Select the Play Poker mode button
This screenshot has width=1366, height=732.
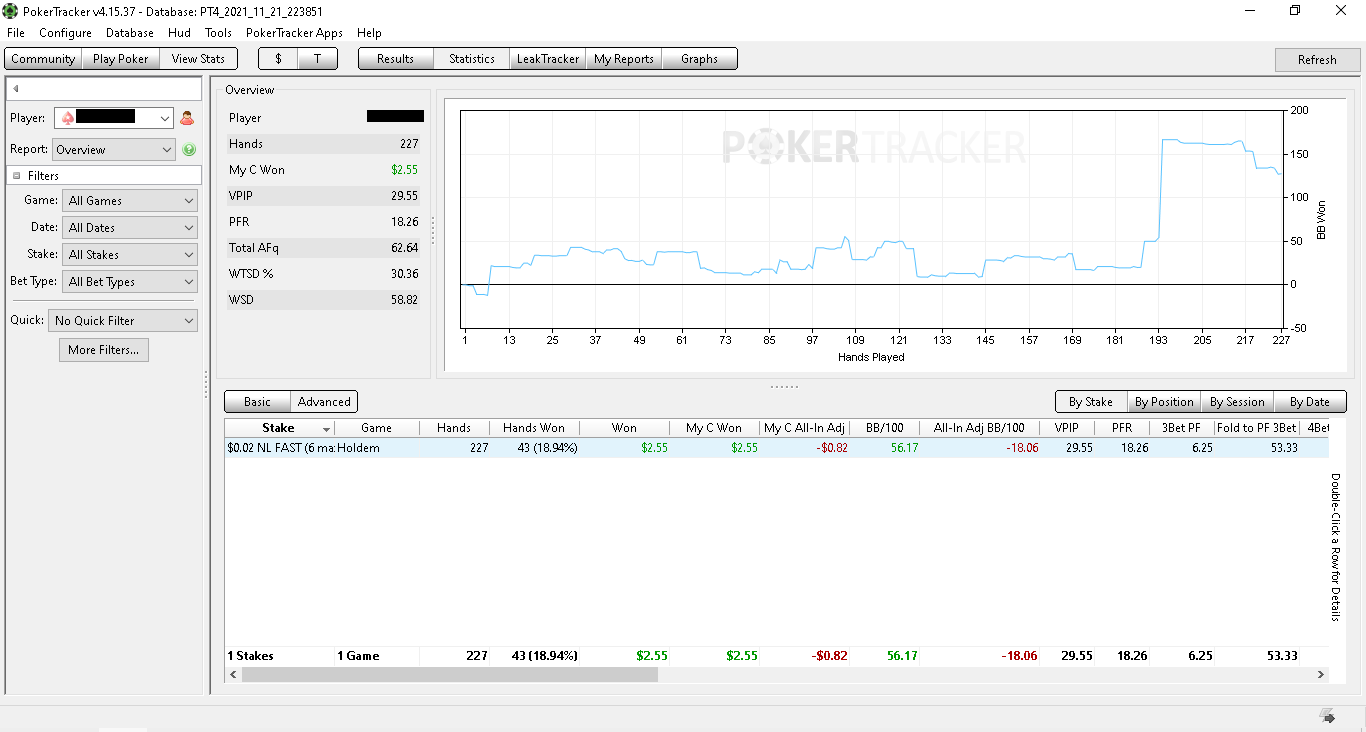pos(120,59)
